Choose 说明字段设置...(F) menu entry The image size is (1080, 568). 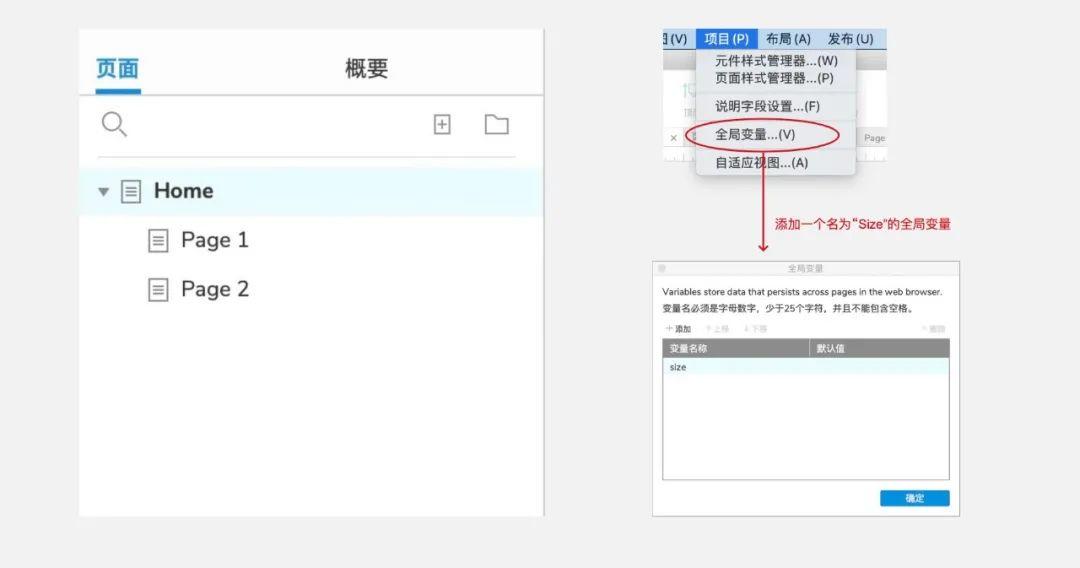[767, 107]
